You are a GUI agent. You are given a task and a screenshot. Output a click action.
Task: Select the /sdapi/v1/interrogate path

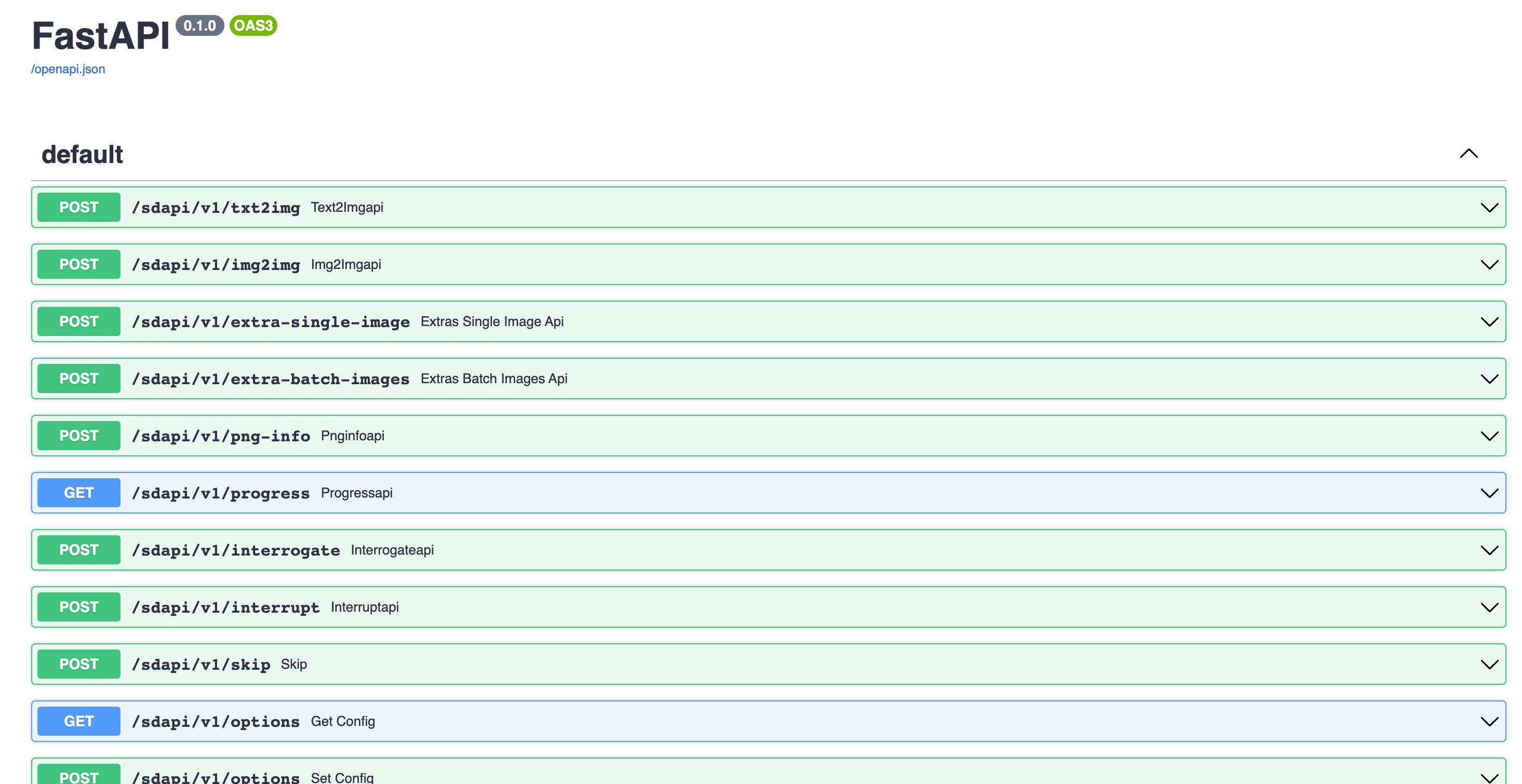236,550
